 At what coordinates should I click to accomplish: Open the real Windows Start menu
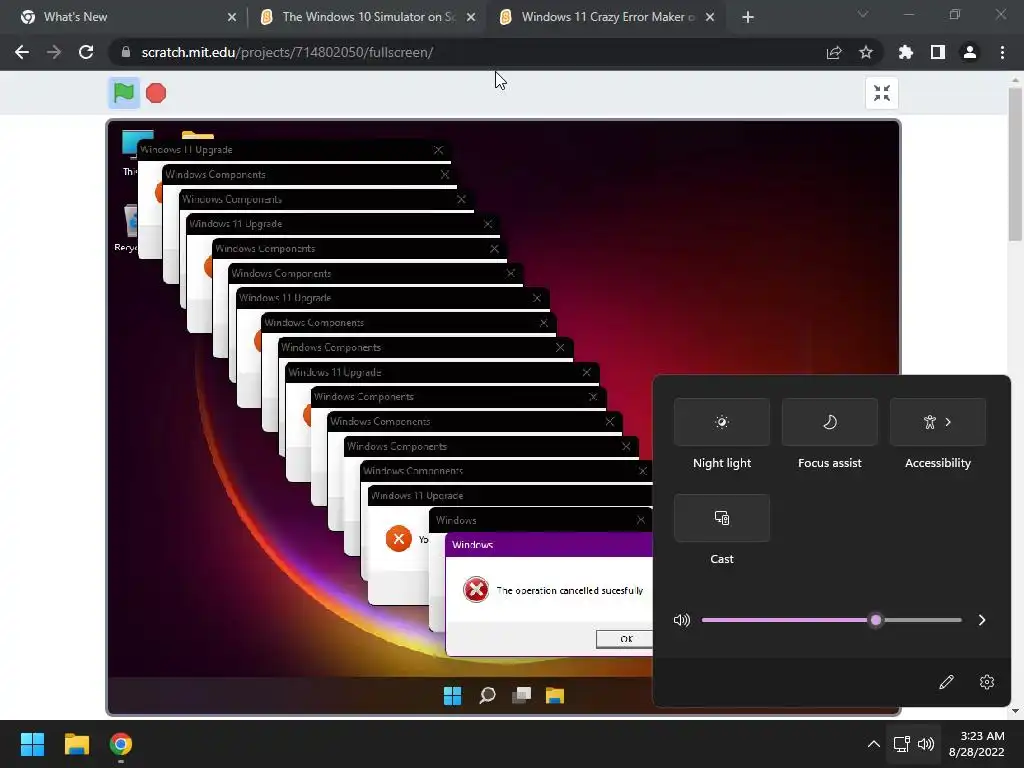(32, 744)
